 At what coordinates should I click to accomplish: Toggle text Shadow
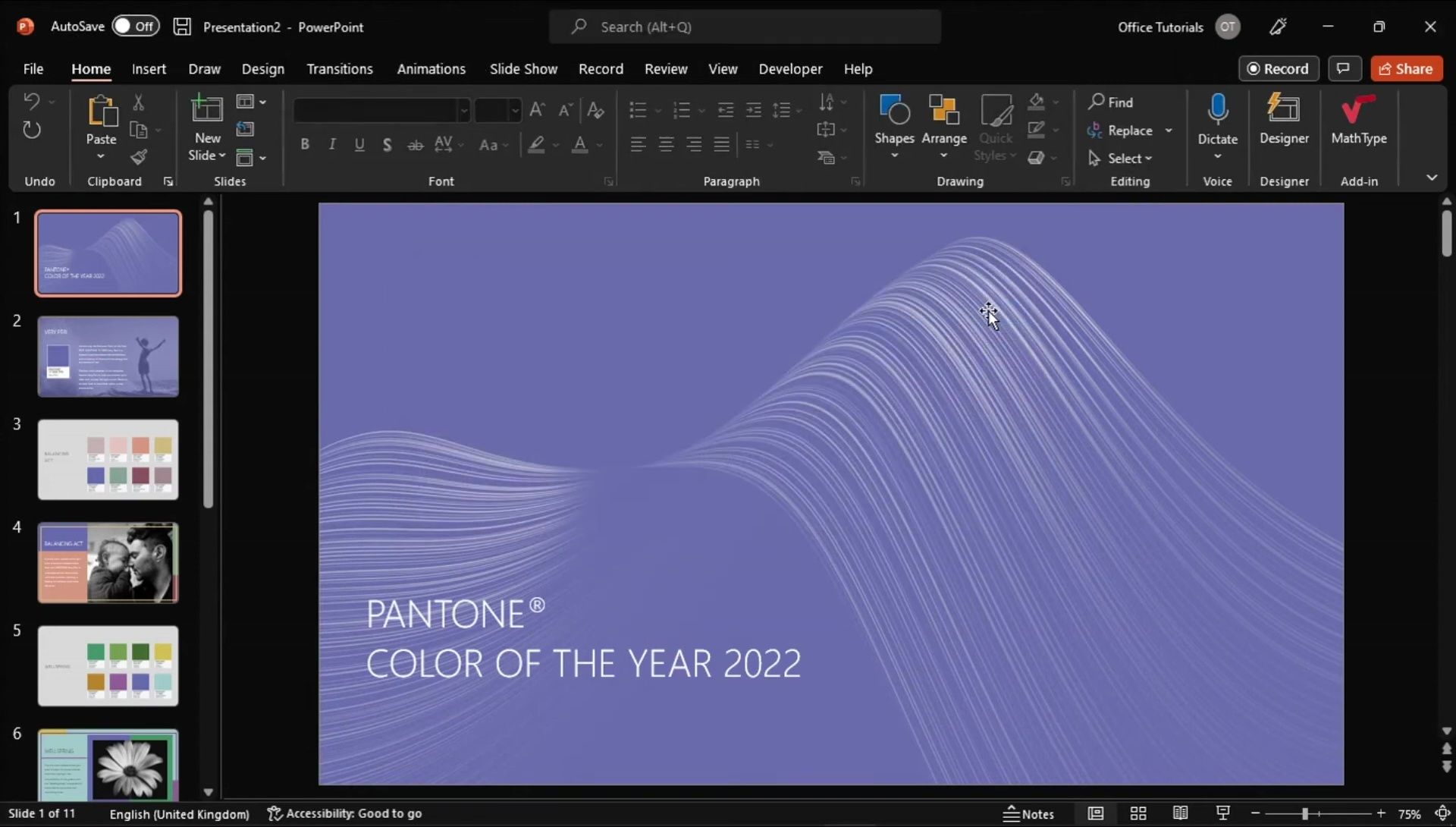[x=387, y=144]
